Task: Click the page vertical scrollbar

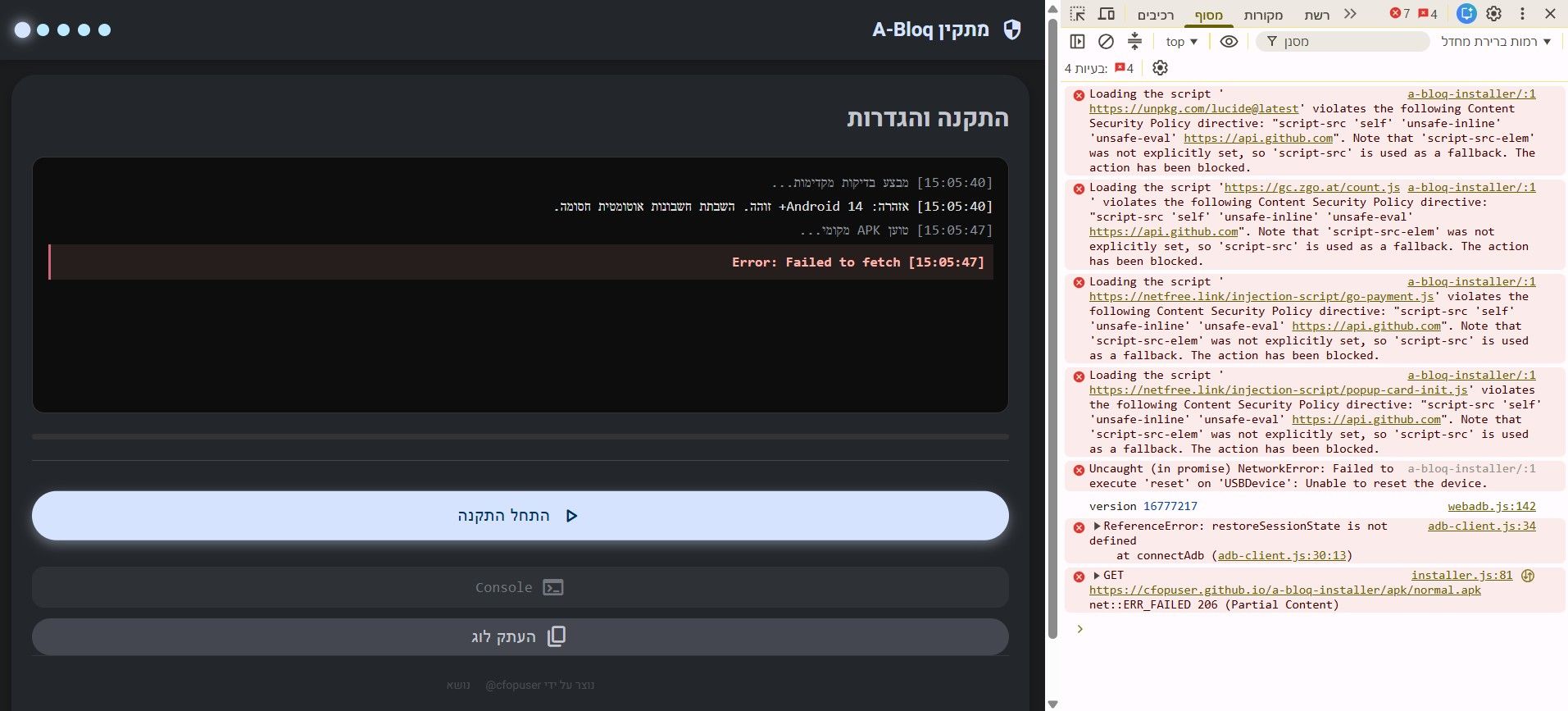Action: pos(1053,328)
